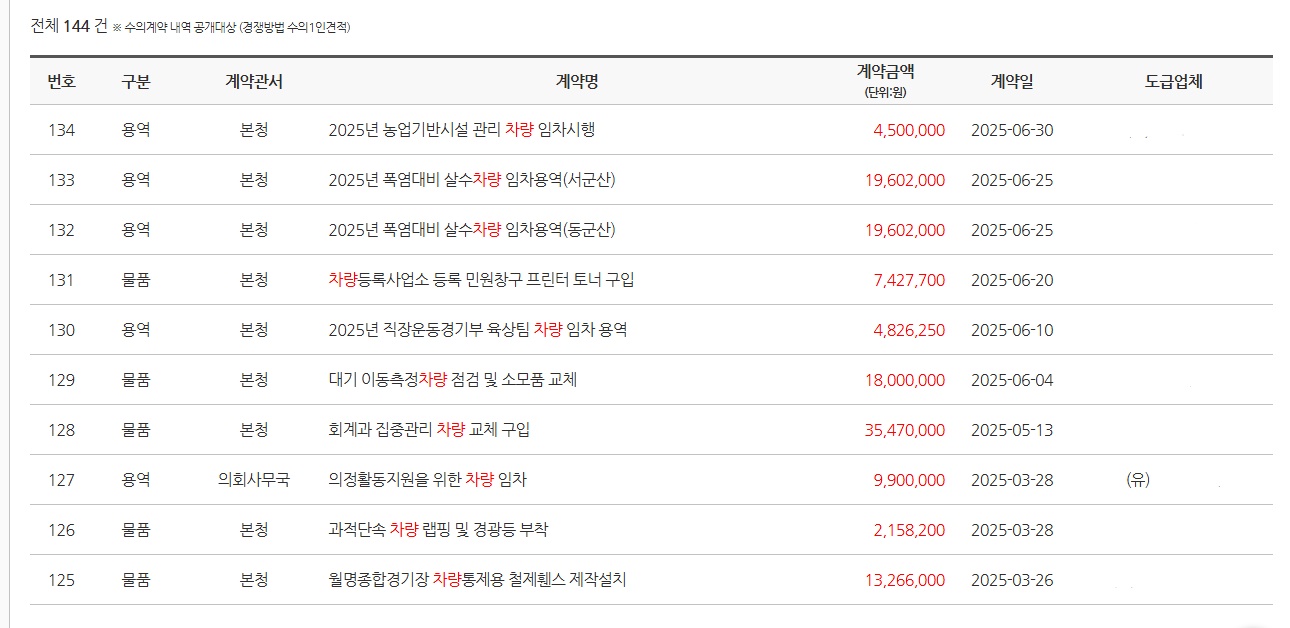Open the 2025년 농업기반시설 관리 차량 임차시행 contract
The image size is (1290, 628).
pos(461,130)
